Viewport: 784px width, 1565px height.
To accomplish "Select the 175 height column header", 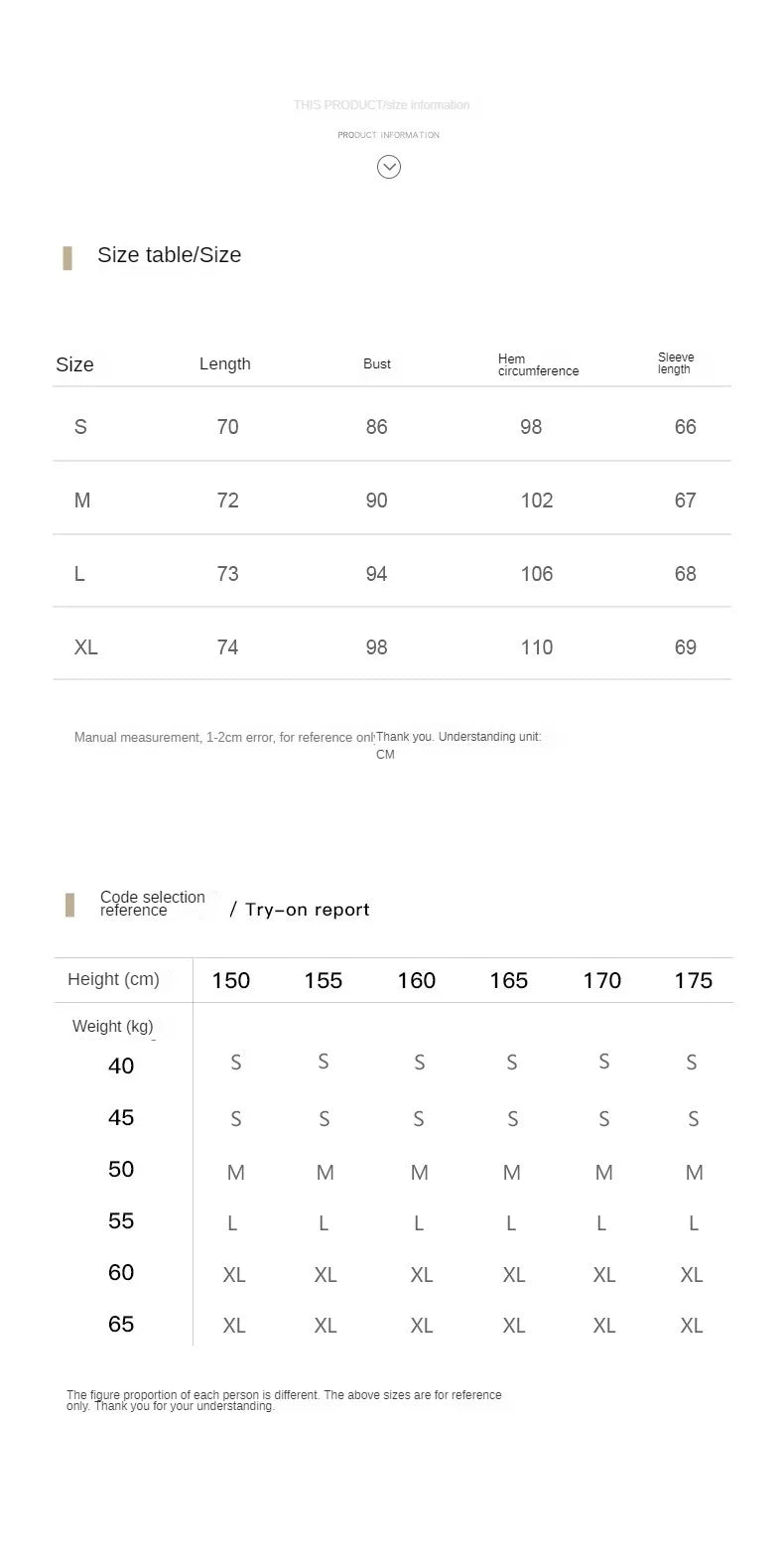I will pos(694,981).
